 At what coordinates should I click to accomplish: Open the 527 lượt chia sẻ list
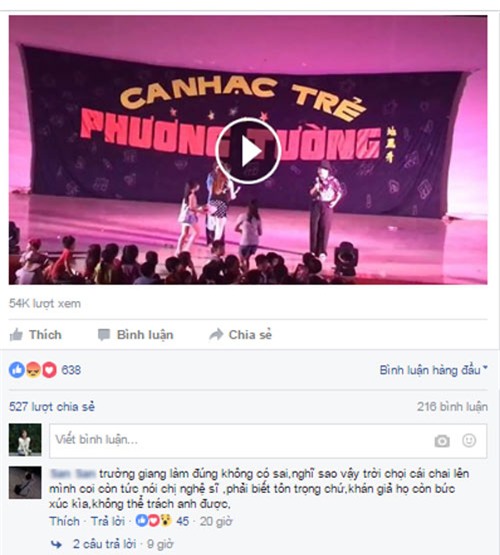(52, 407)
